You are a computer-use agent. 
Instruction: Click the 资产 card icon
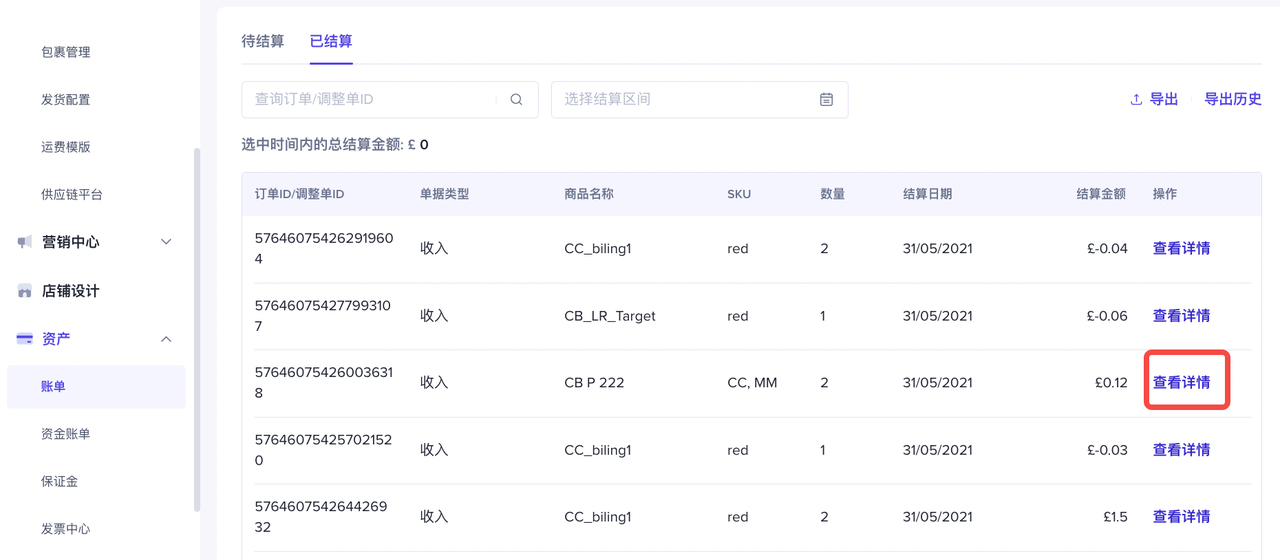(x=25, y=339)
